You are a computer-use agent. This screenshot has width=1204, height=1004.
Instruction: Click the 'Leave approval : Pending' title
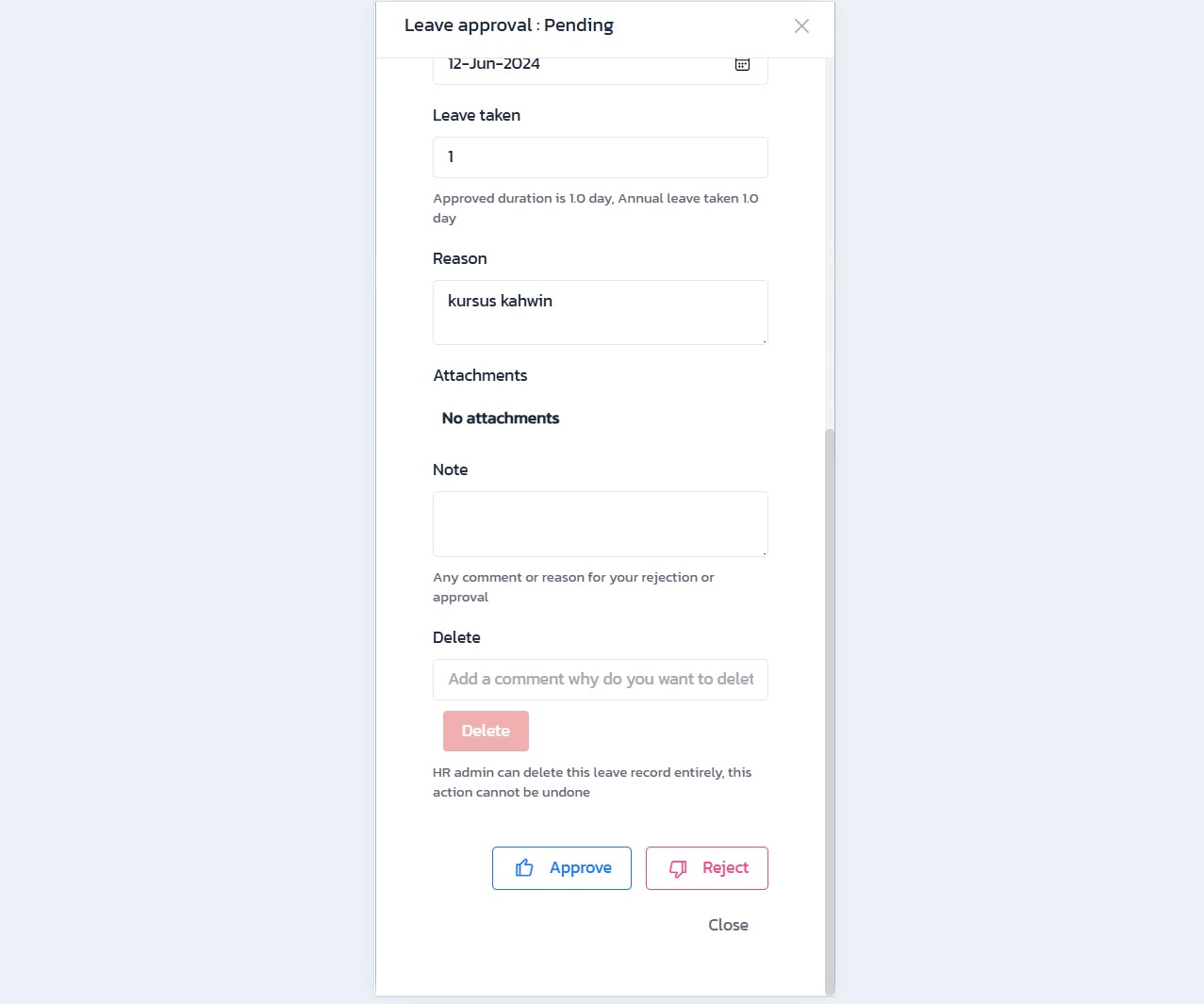[x=509, y=25]
